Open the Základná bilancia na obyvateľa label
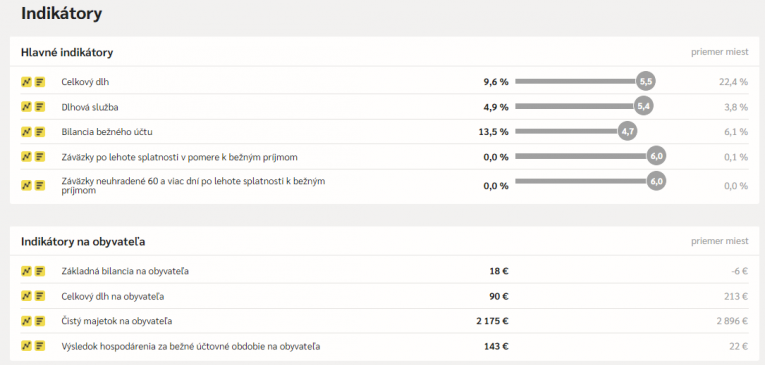The width and height of the screenshot is (765, 365). 125,271
